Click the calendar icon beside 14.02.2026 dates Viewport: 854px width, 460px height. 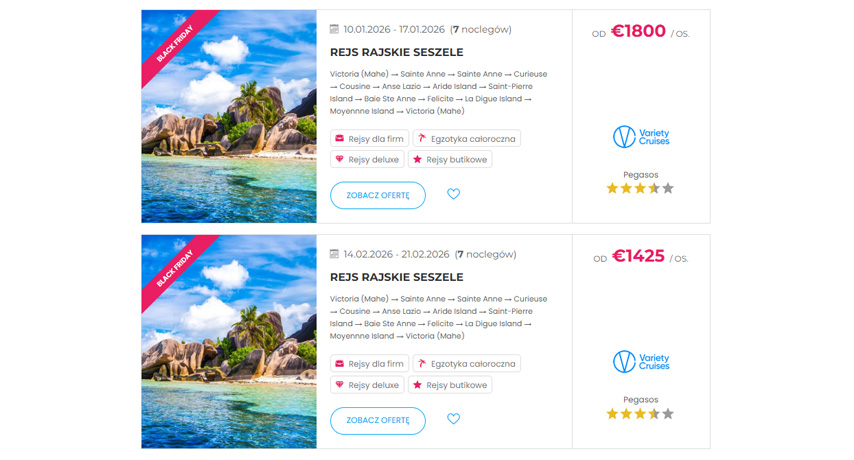335,255
